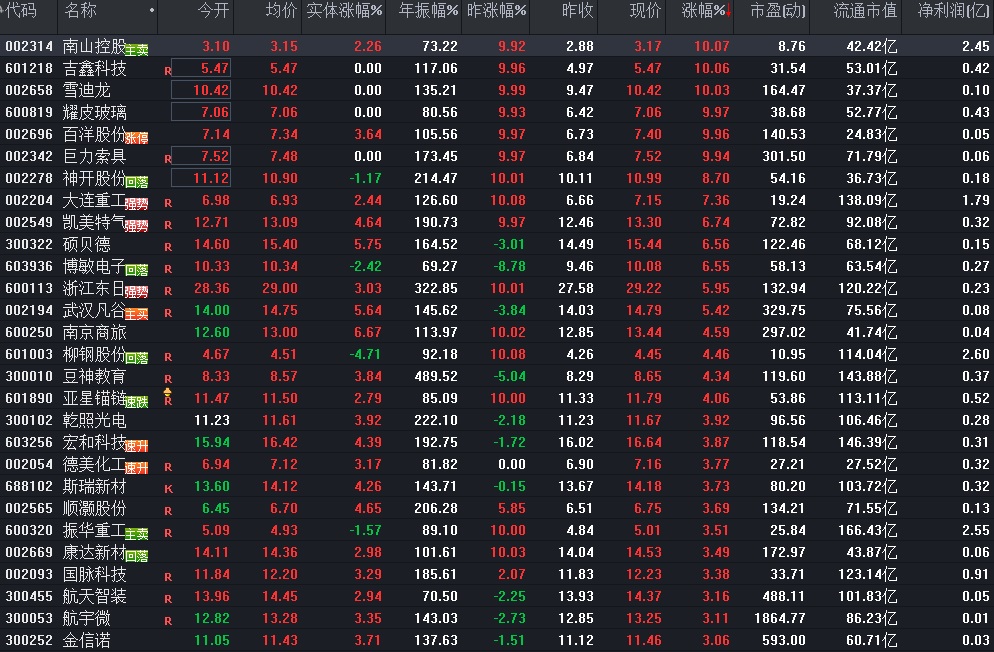Screen dimensions: 994x652
Task: Sort by the 净利润(亿) column header
Action: click(x=953, y=11)
